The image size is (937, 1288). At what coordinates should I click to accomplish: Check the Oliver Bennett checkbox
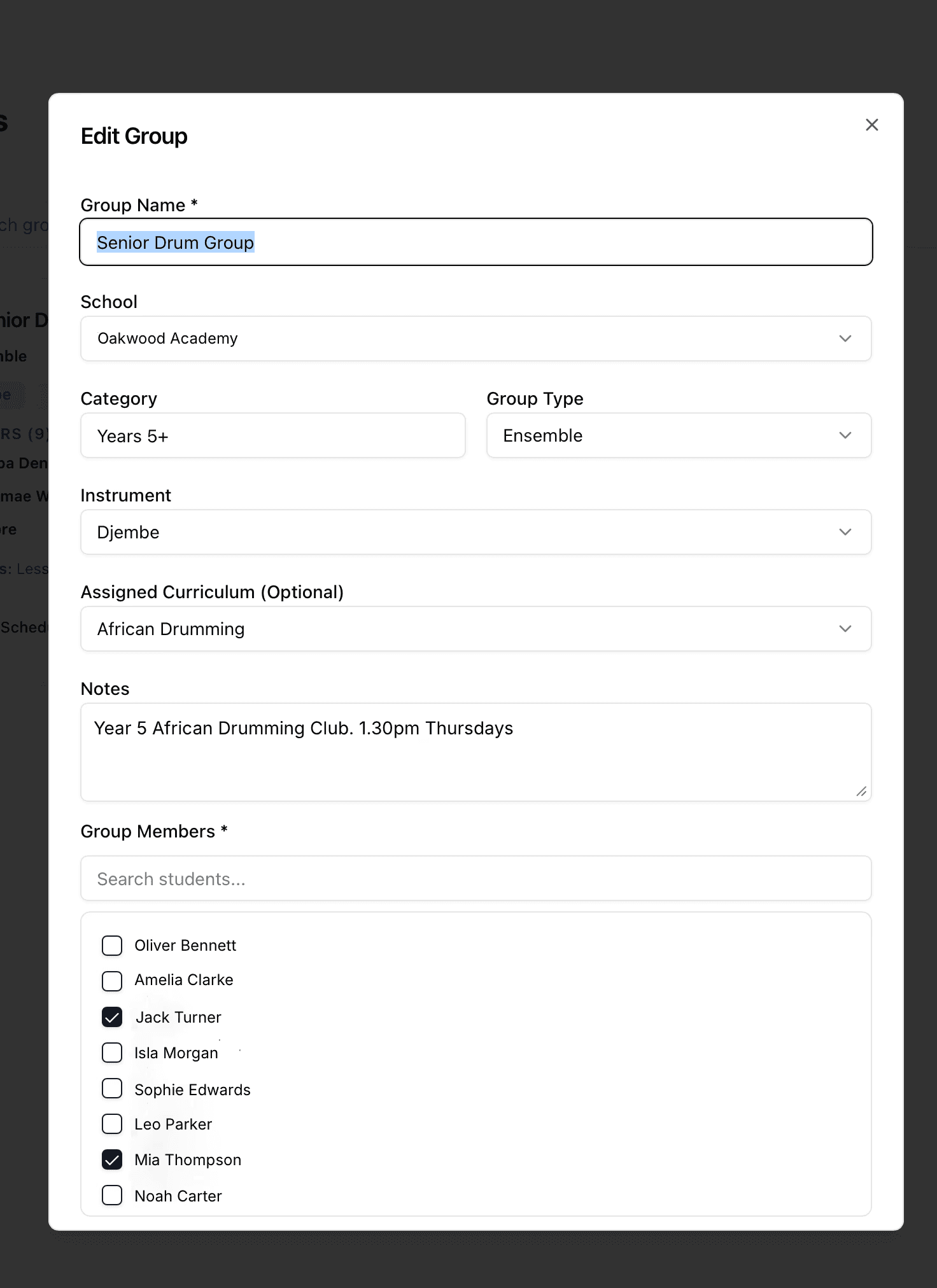click(112, 946)
